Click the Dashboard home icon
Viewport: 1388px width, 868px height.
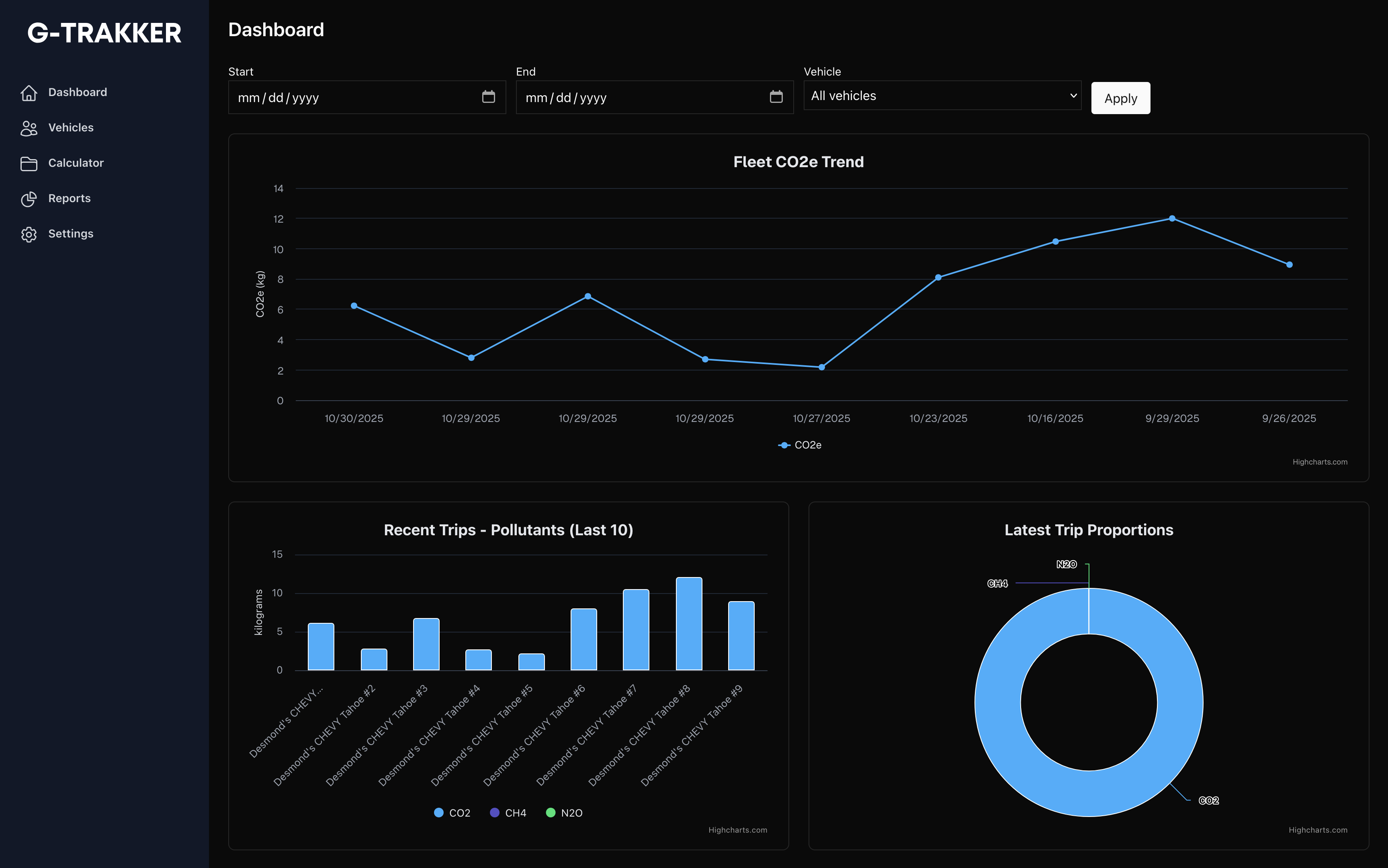[x=29, y=92]
